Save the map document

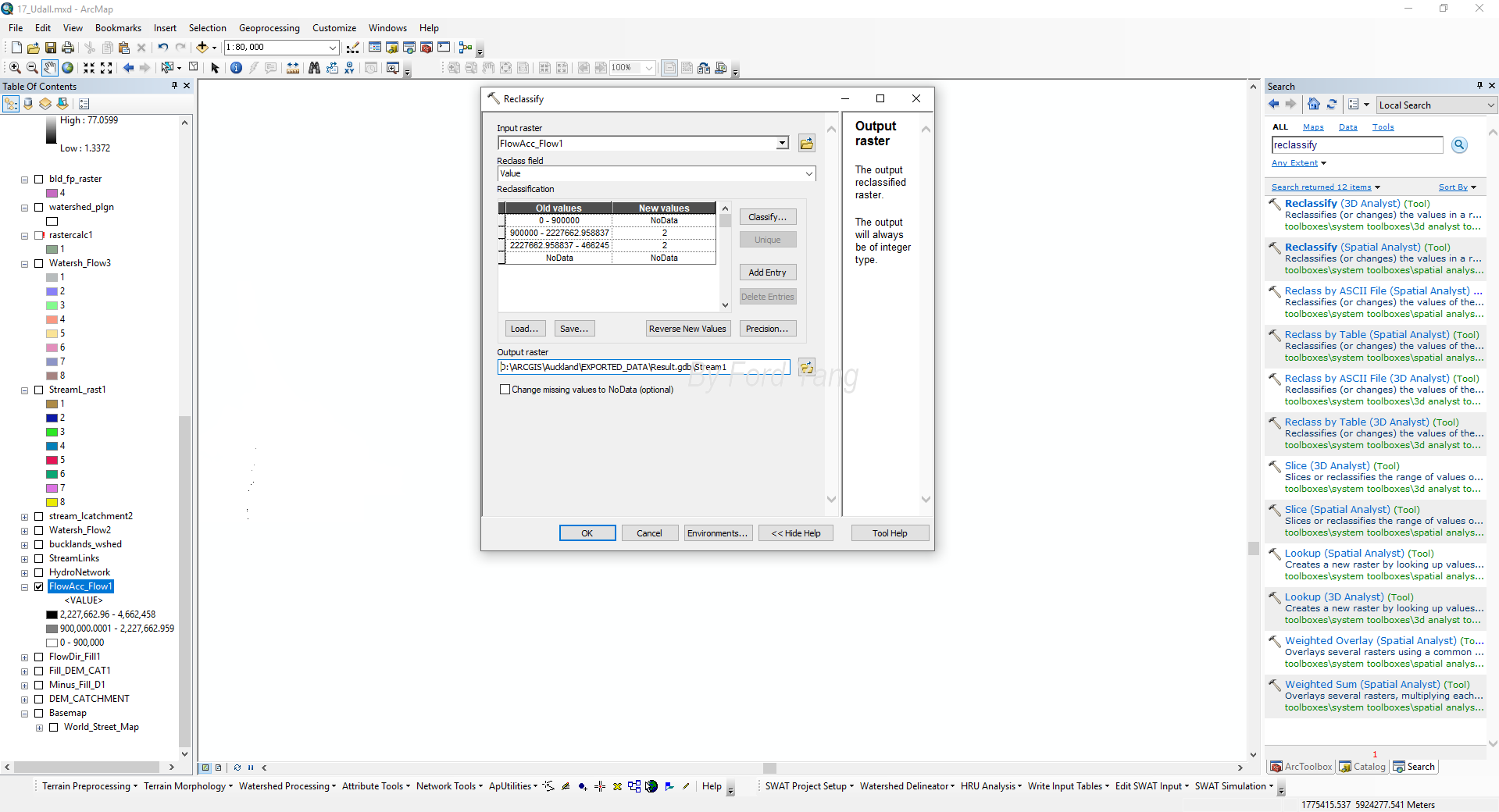(51, 48)
